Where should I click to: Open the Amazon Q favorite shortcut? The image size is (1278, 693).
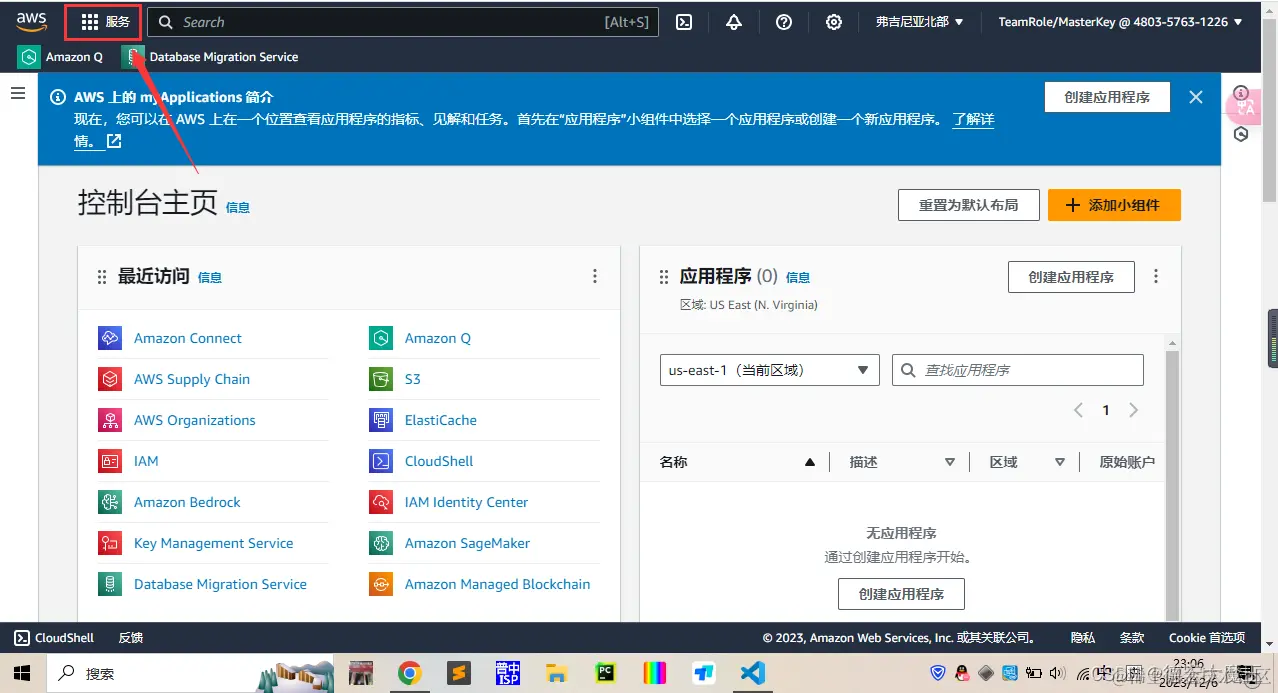click(x=61, y=57)
